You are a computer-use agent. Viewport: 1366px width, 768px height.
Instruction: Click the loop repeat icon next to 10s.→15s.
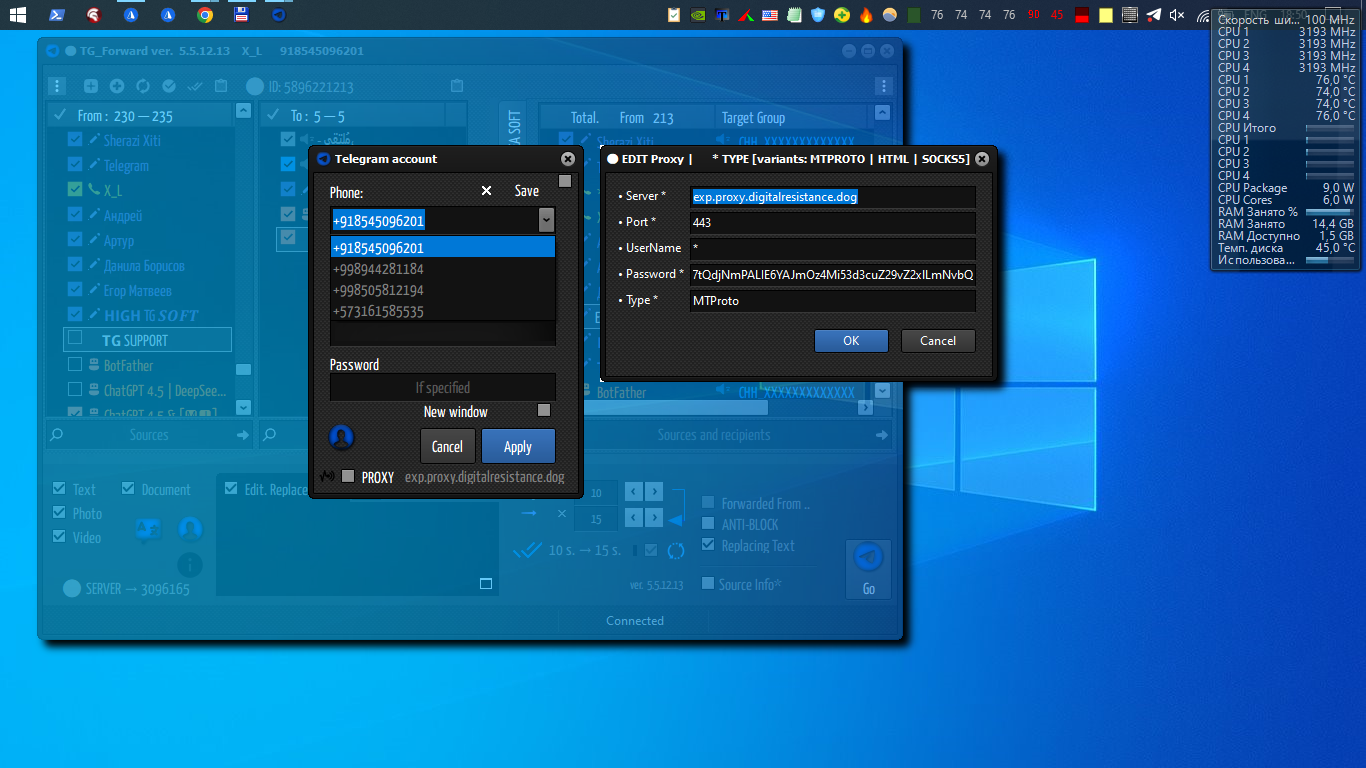pos(676,550)
